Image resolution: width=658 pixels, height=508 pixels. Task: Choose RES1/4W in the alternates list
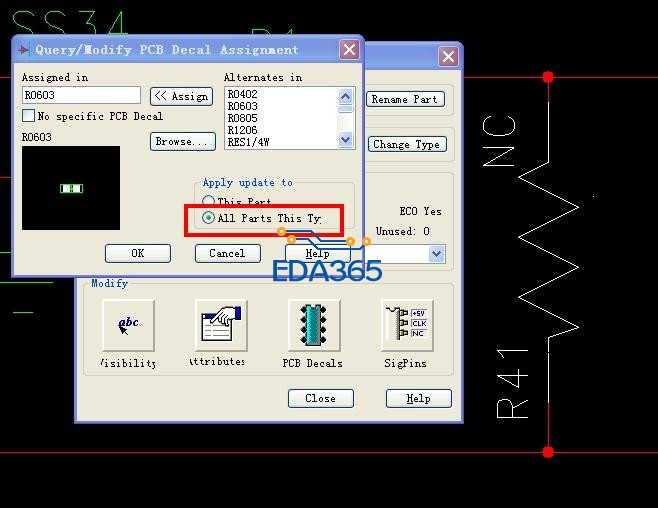[248, 142]
